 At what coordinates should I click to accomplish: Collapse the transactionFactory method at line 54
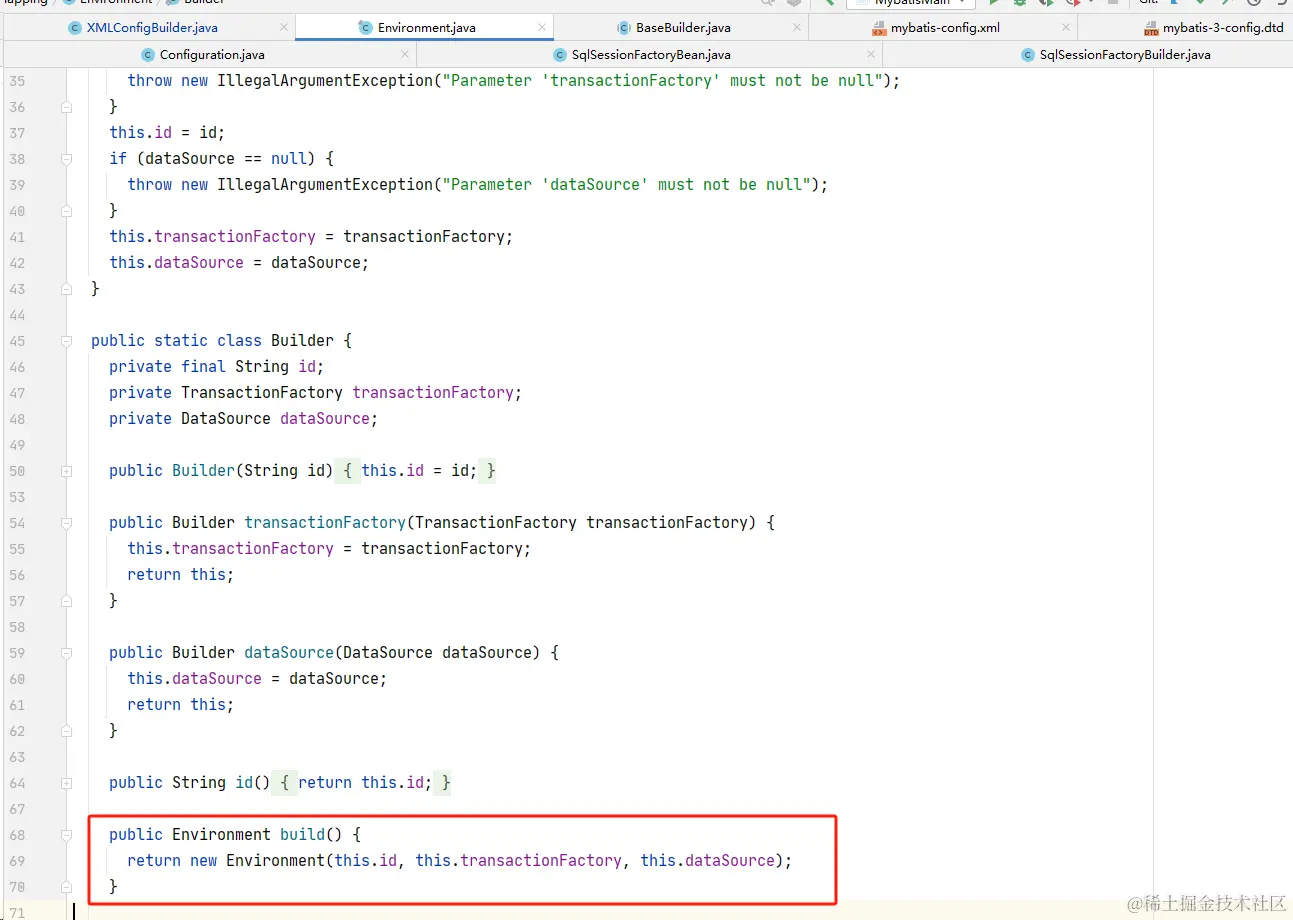pyautogui.click(x=66, y=522)
